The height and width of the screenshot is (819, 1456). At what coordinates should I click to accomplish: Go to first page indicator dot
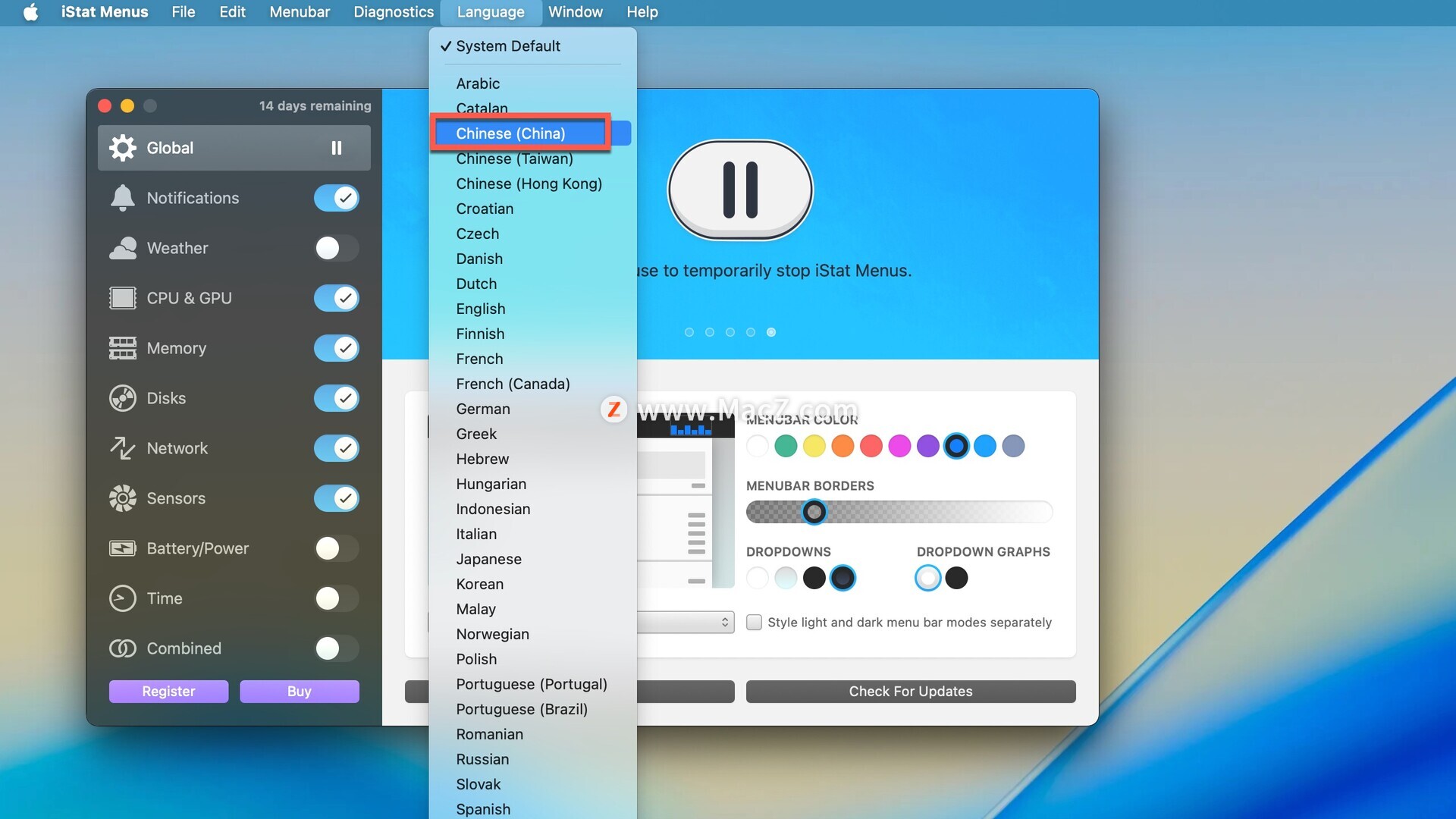click(689, 332)
